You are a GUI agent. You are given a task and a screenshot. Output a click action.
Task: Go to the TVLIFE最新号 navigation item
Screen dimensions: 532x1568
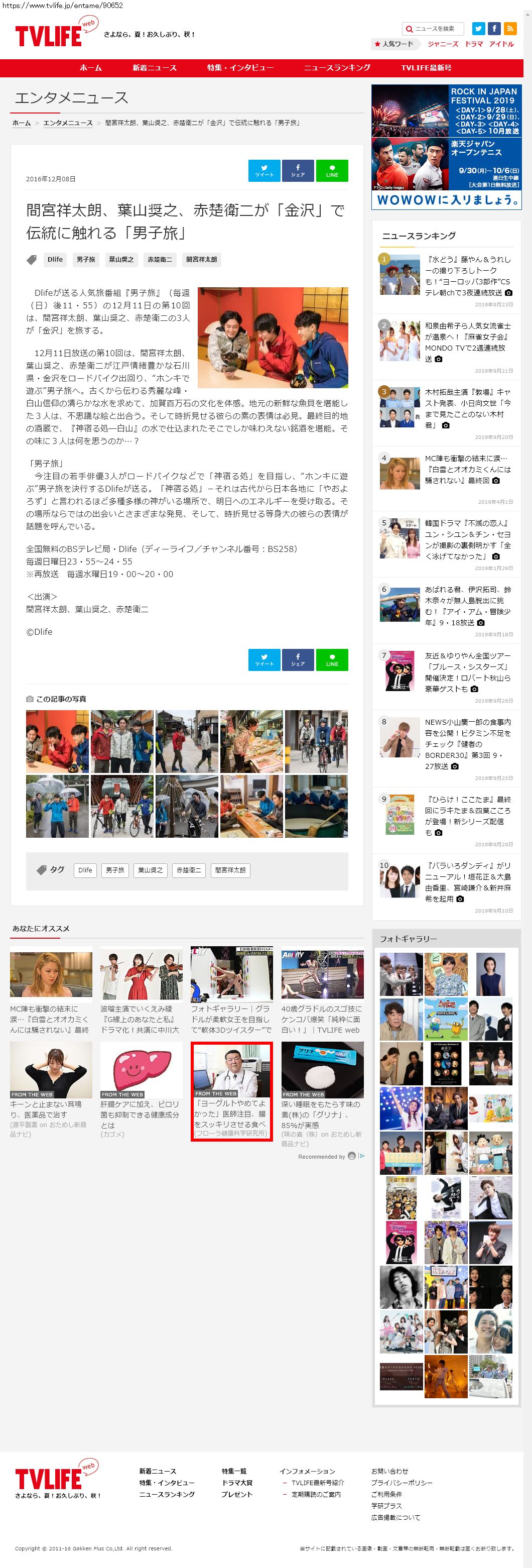pyautogui.click(x=426, y=68)
